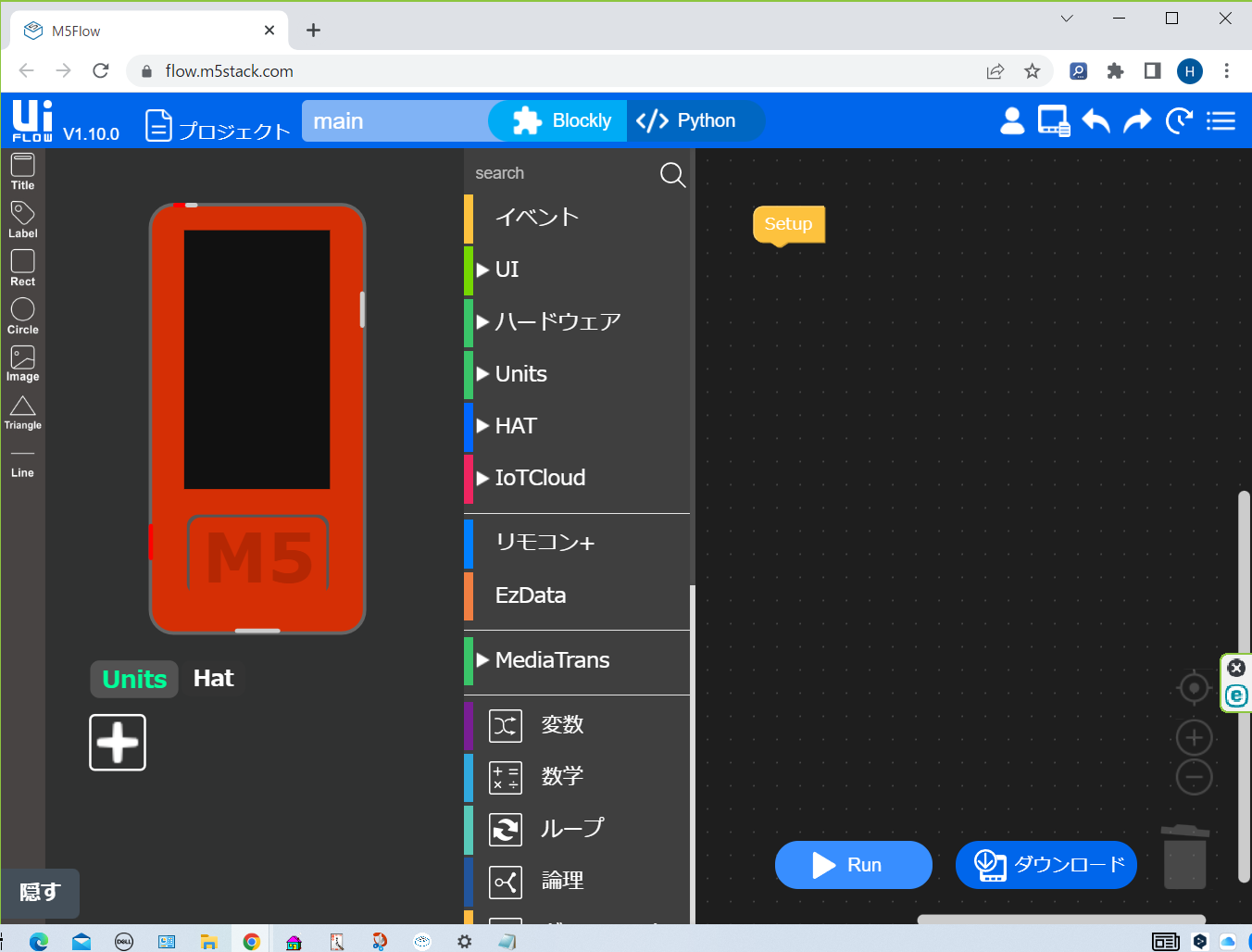Click the main project name field
1252x952 pixels.
click(394, 121)
